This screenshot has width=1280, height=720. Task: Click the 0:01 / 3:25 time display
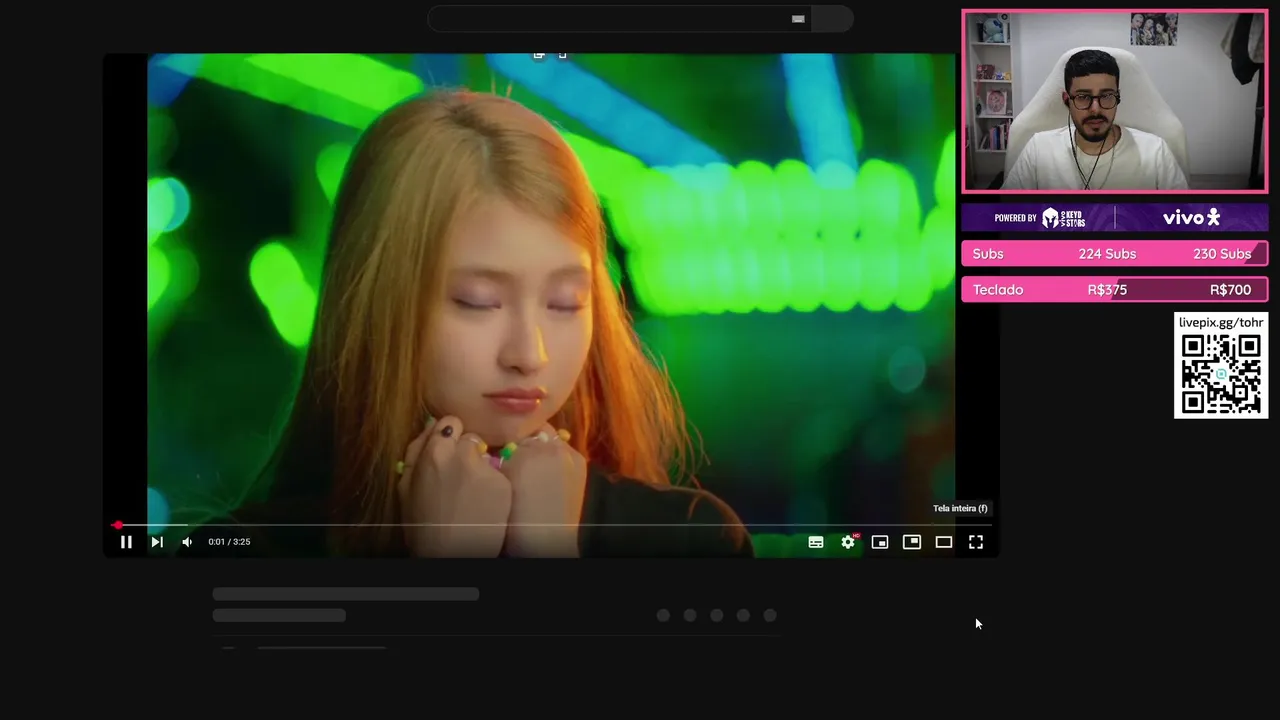[229, 542]
